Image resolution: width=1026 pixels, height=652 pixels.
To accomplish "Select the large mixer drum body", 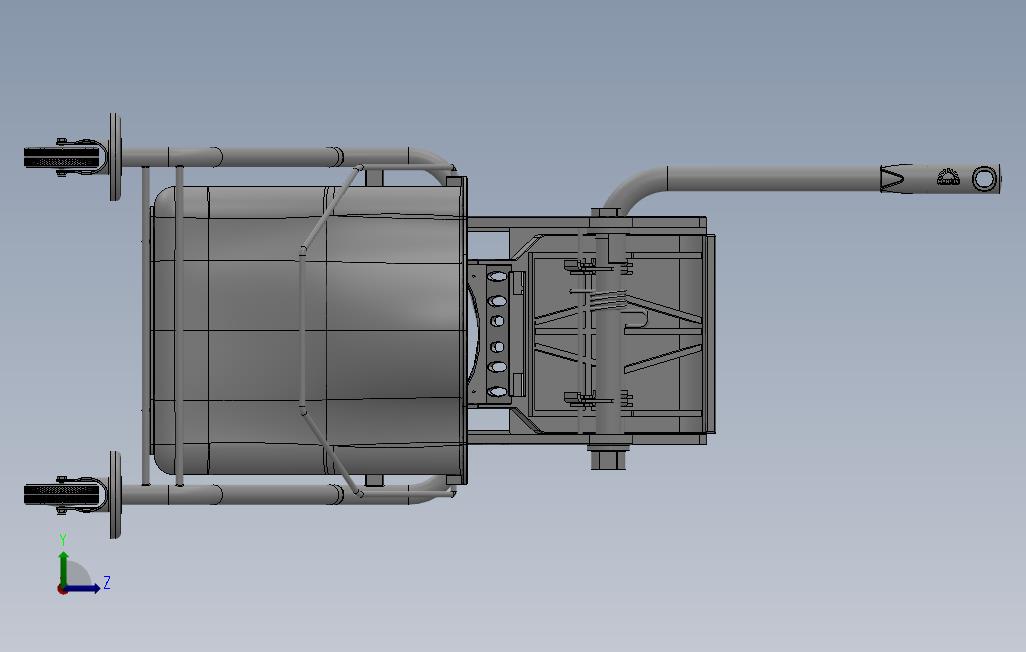I will (309, 330).
